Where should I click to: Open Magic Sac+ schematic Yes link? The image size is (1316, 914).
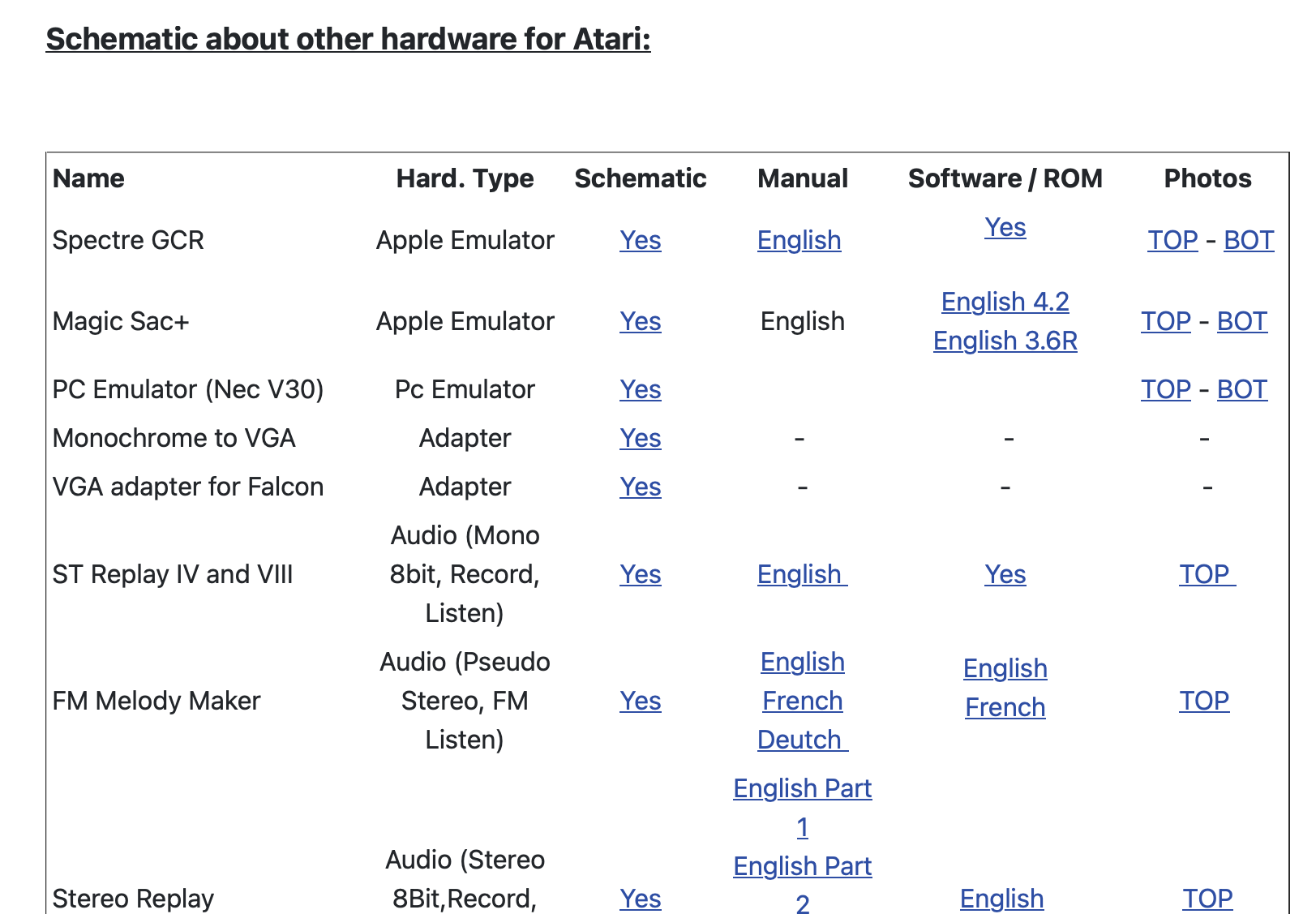[x=640, y=321]
